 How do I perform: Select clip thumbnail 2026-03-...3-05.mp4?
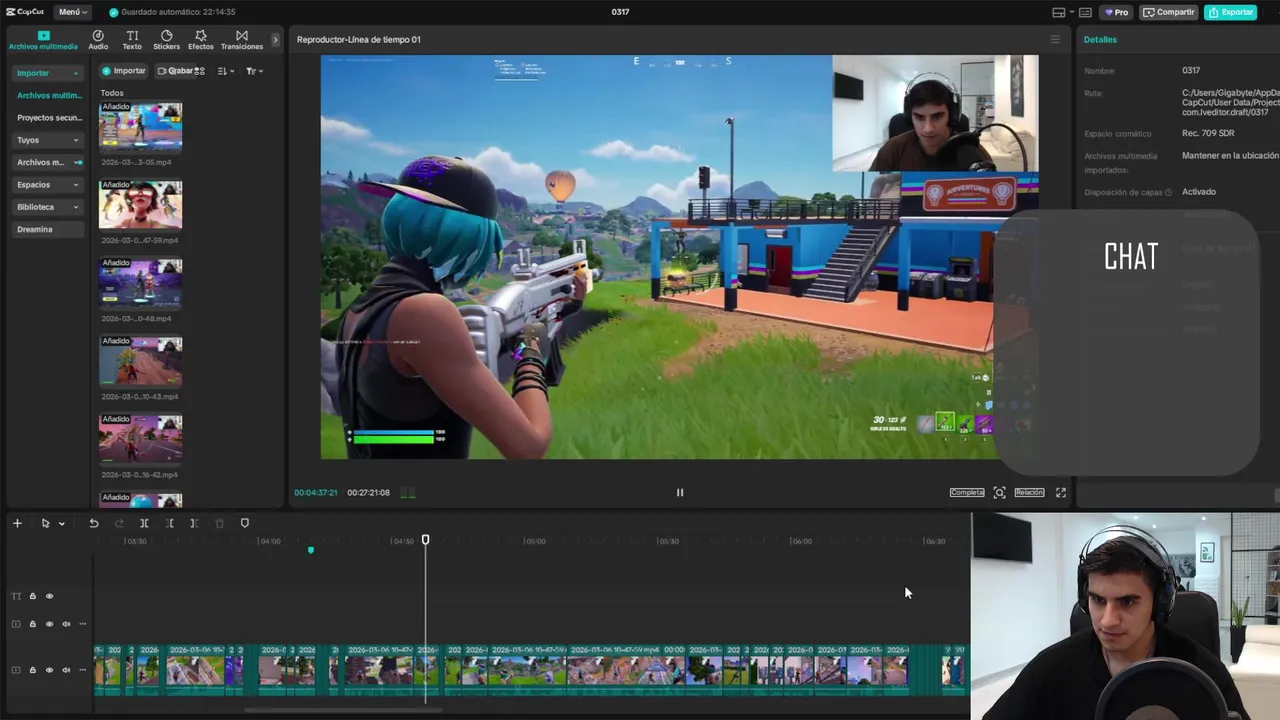140,127
